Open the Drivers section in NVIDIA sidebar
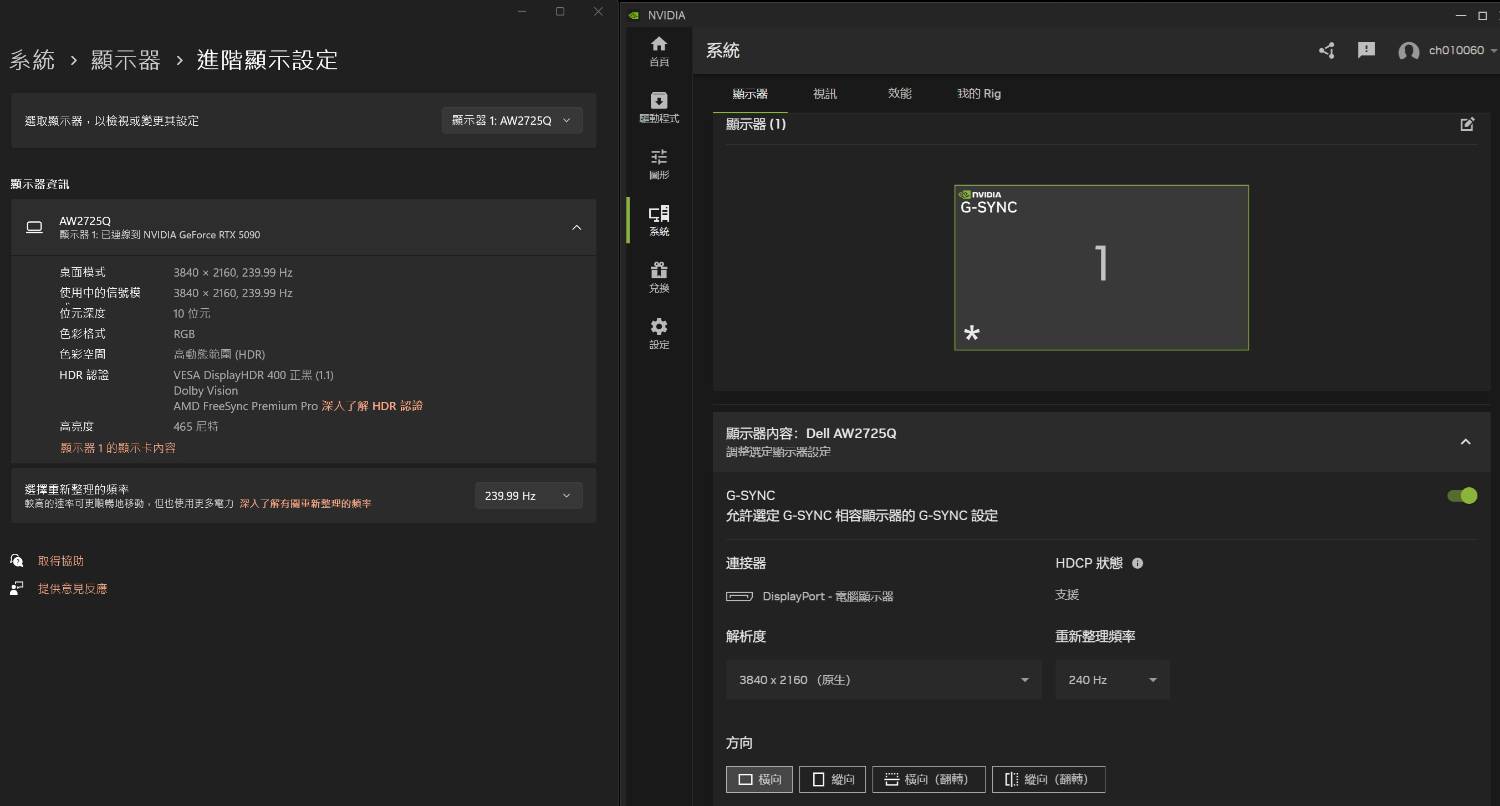The height and width of the screenshot is (806, 1500). pyautogui.click(x=659, y=107)
